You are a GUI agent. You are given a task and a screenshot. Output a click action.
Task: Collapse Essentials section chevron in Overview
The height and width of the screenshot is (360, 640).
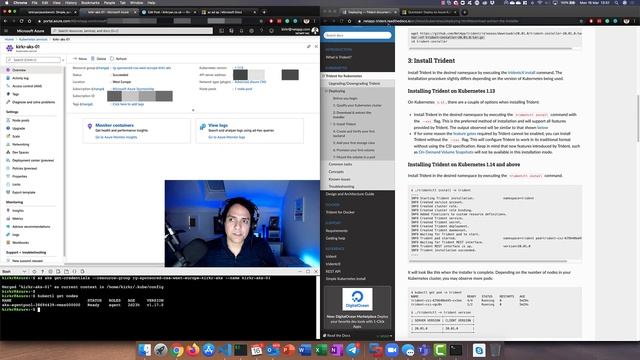tap(193, 110)
